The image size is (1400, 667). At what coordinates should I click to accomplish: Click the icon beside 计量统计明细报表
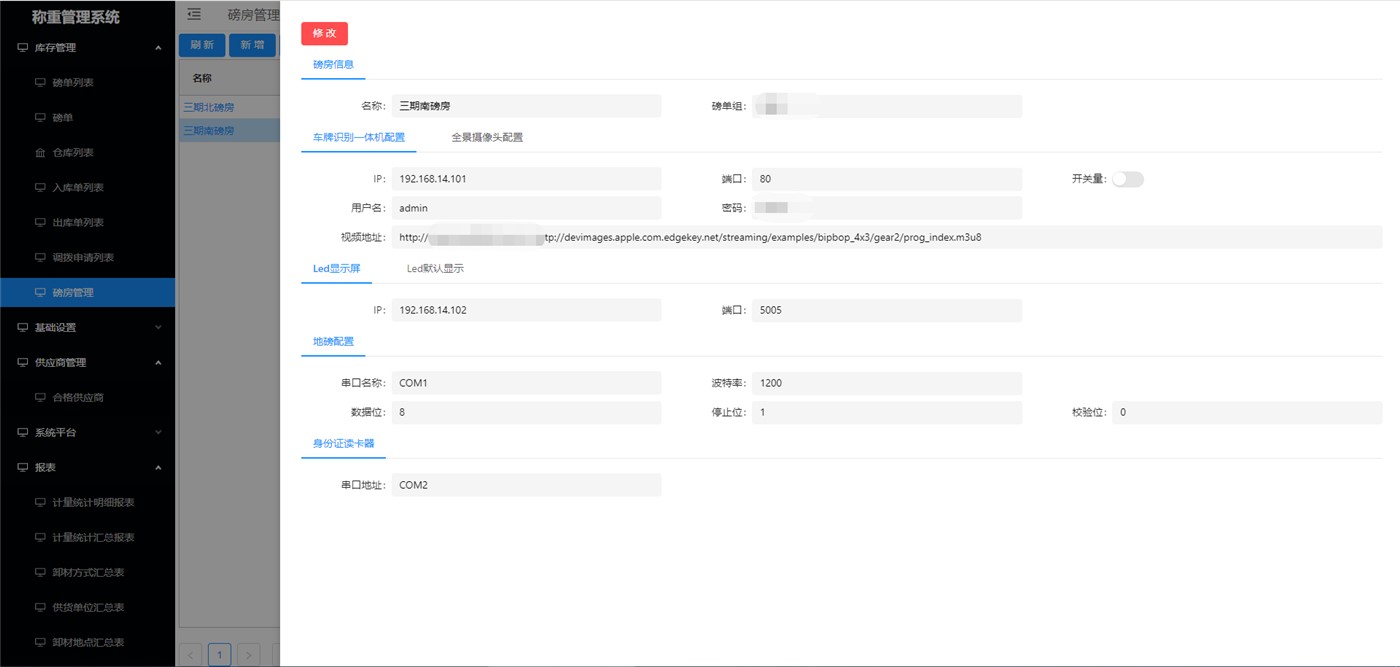(x=40, y=503)
